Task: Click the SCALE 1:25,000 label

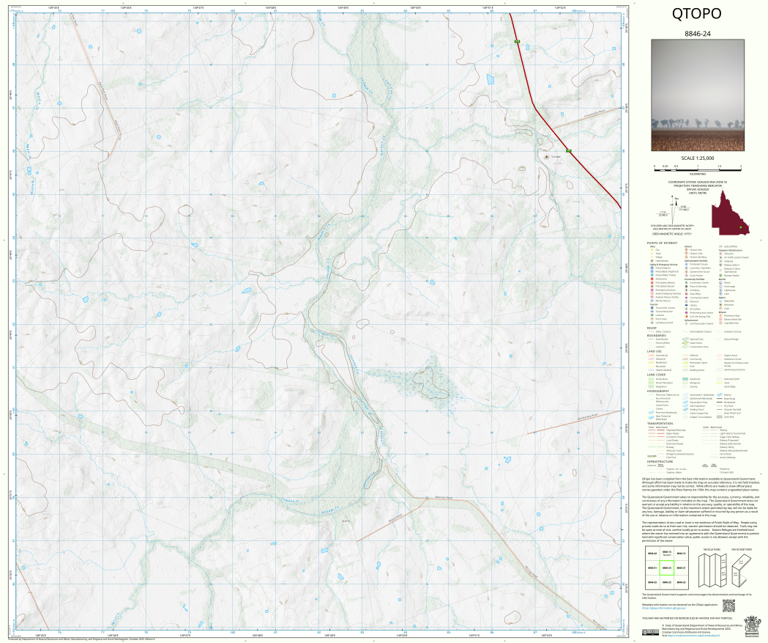Action: point(697,158)
